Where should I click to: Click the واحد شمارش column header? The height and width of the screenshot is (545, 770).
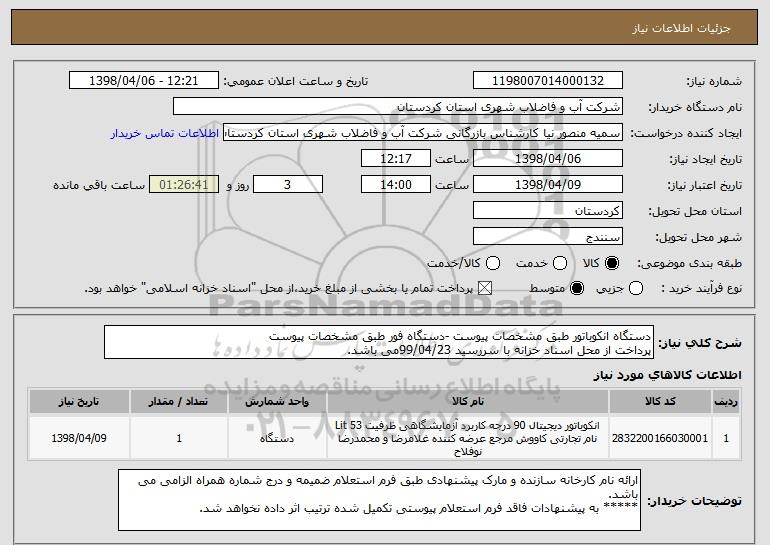pos(277,402)
